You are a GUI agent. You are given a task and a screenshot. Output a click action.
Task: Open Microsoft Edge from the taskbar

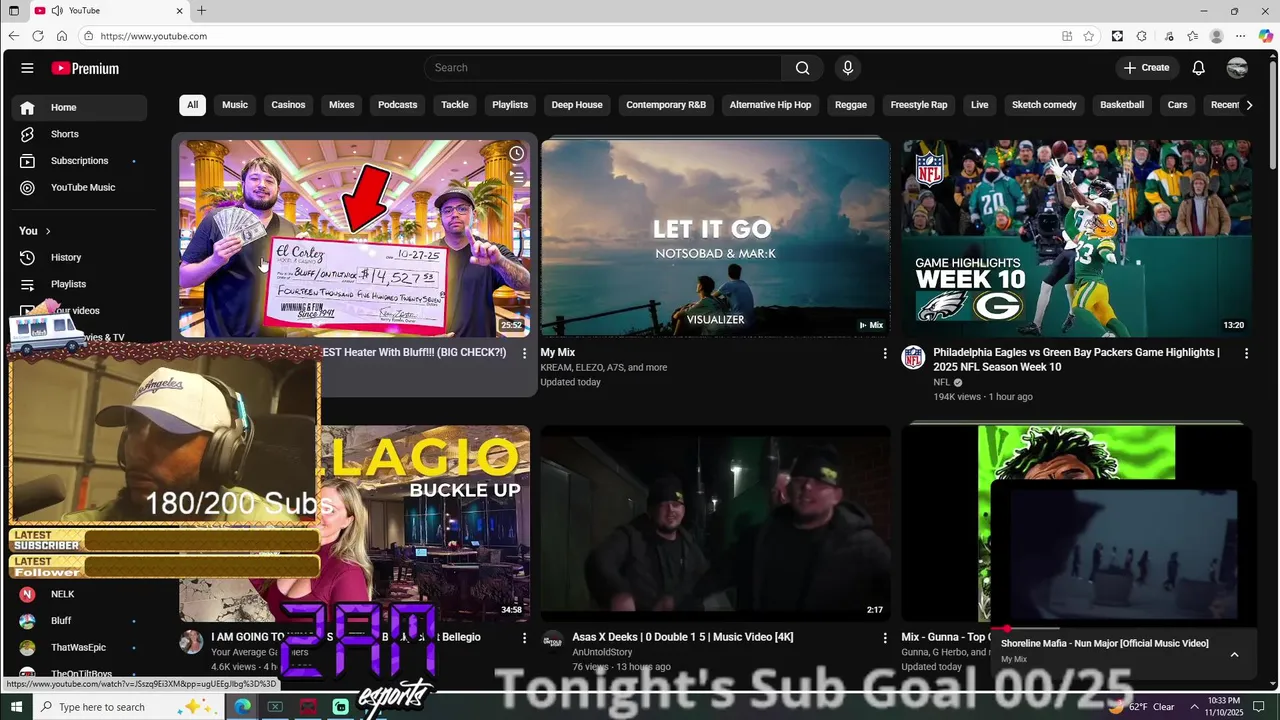(x=243, y=707)
